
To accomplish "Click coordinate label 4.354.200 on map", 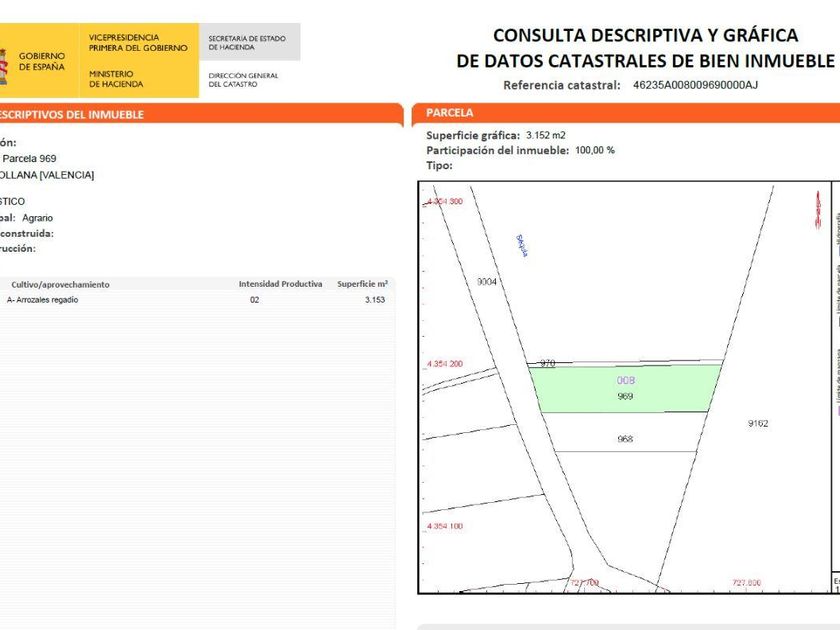I will pos(445,364).
